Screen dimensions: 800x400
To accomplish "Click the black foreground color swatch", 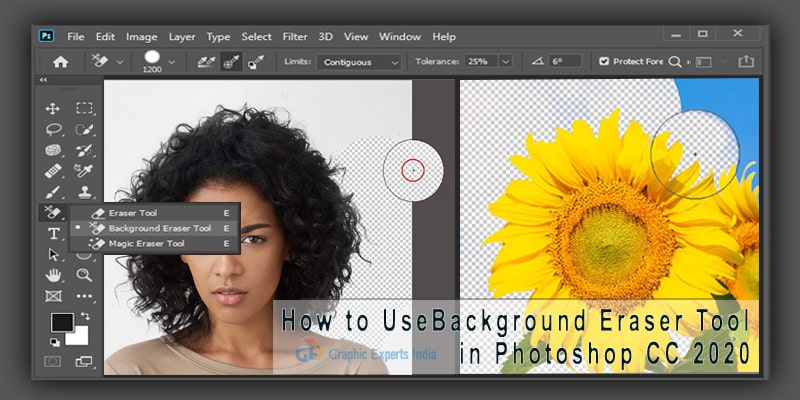I will click(62, 322).
